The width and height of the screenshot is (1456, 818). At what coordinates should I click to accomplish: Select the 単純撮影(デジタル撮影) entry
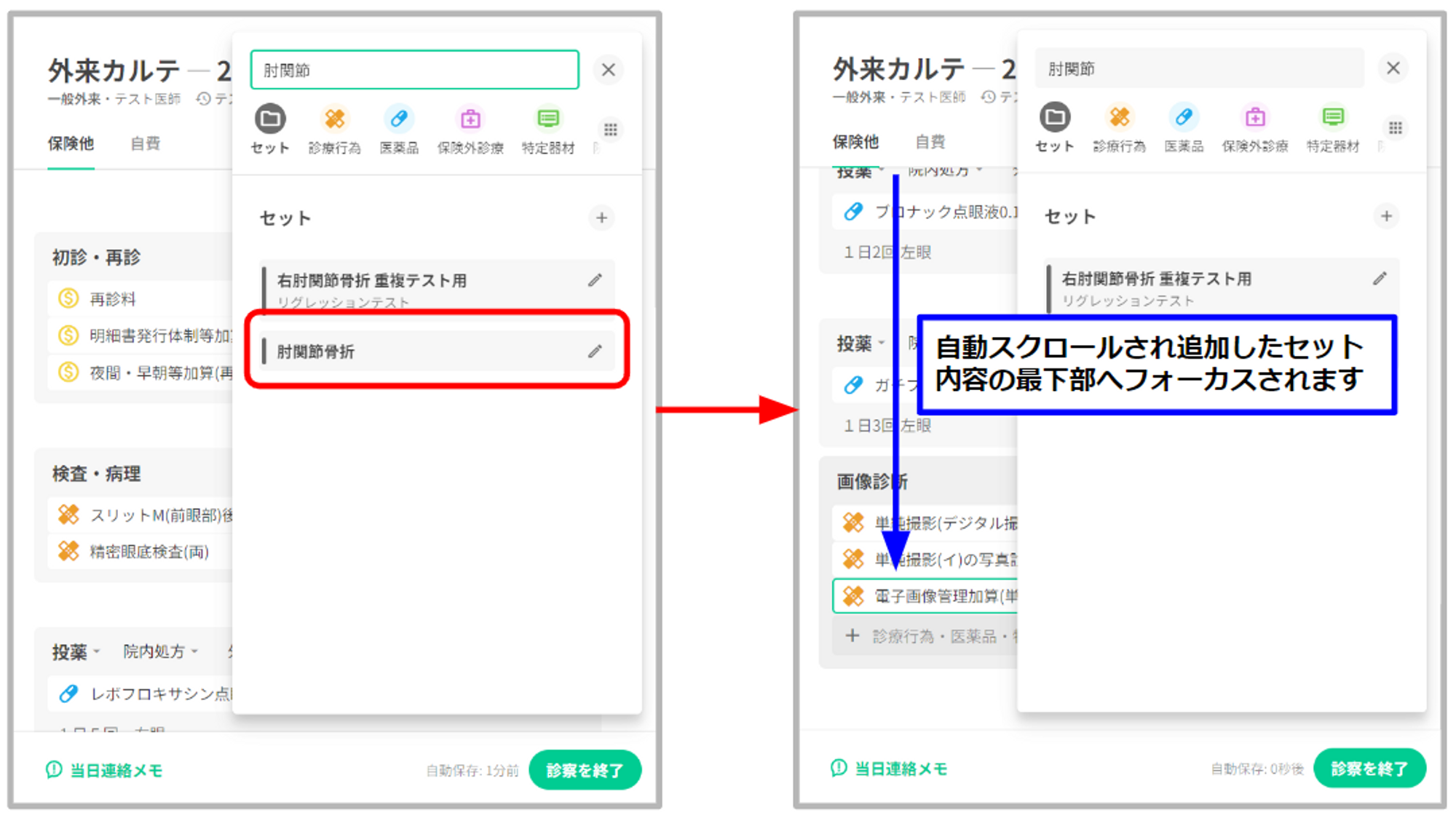[x=925, y=523]
